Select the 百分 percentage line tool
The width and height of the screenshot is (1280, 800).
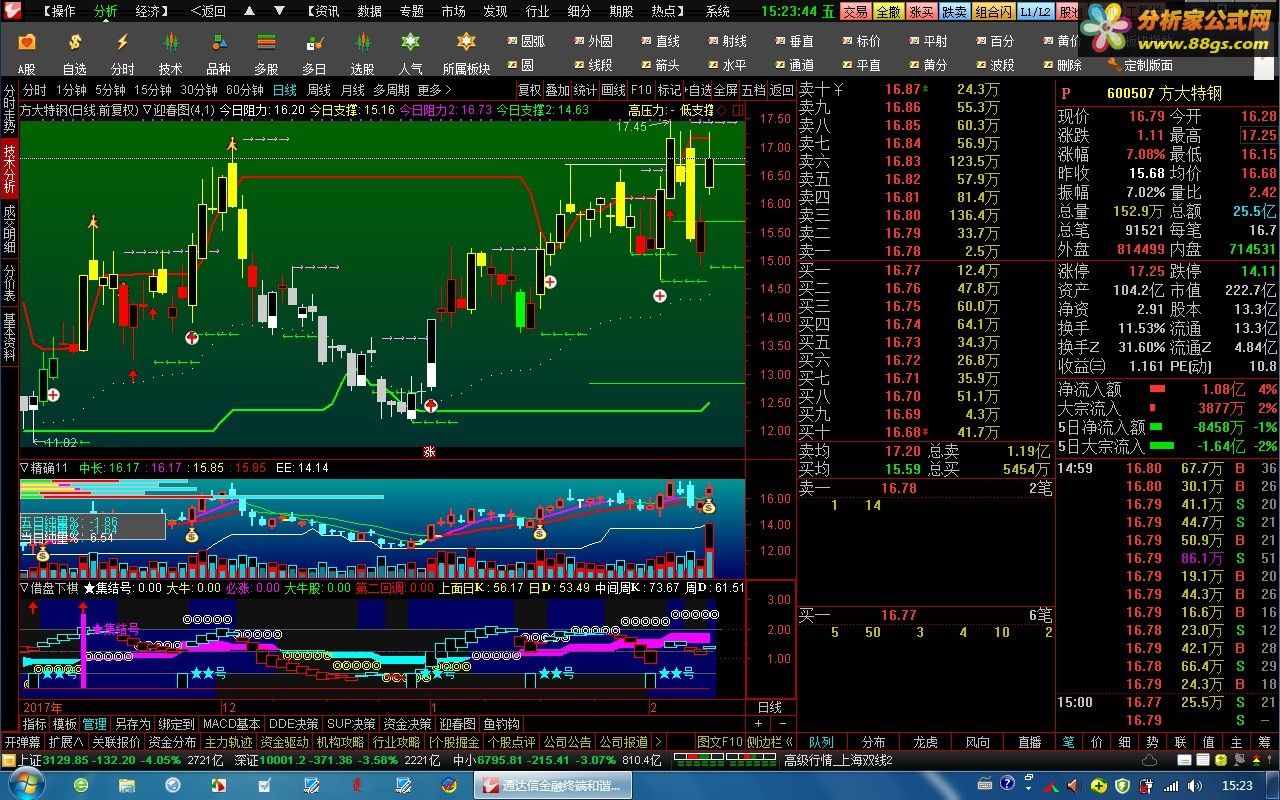pyautogui.click(x=994, y=42)
